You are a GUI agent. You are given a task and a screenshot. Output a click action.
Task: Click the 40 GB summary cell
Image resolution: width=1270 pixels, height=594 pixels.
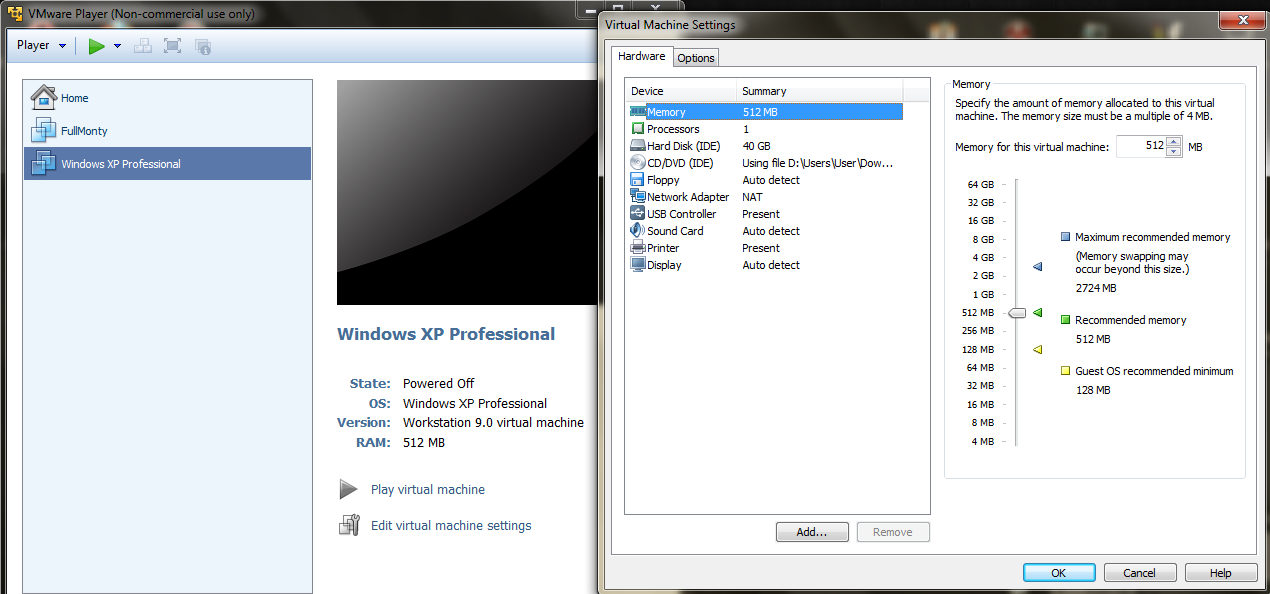[x=756, y=146]
